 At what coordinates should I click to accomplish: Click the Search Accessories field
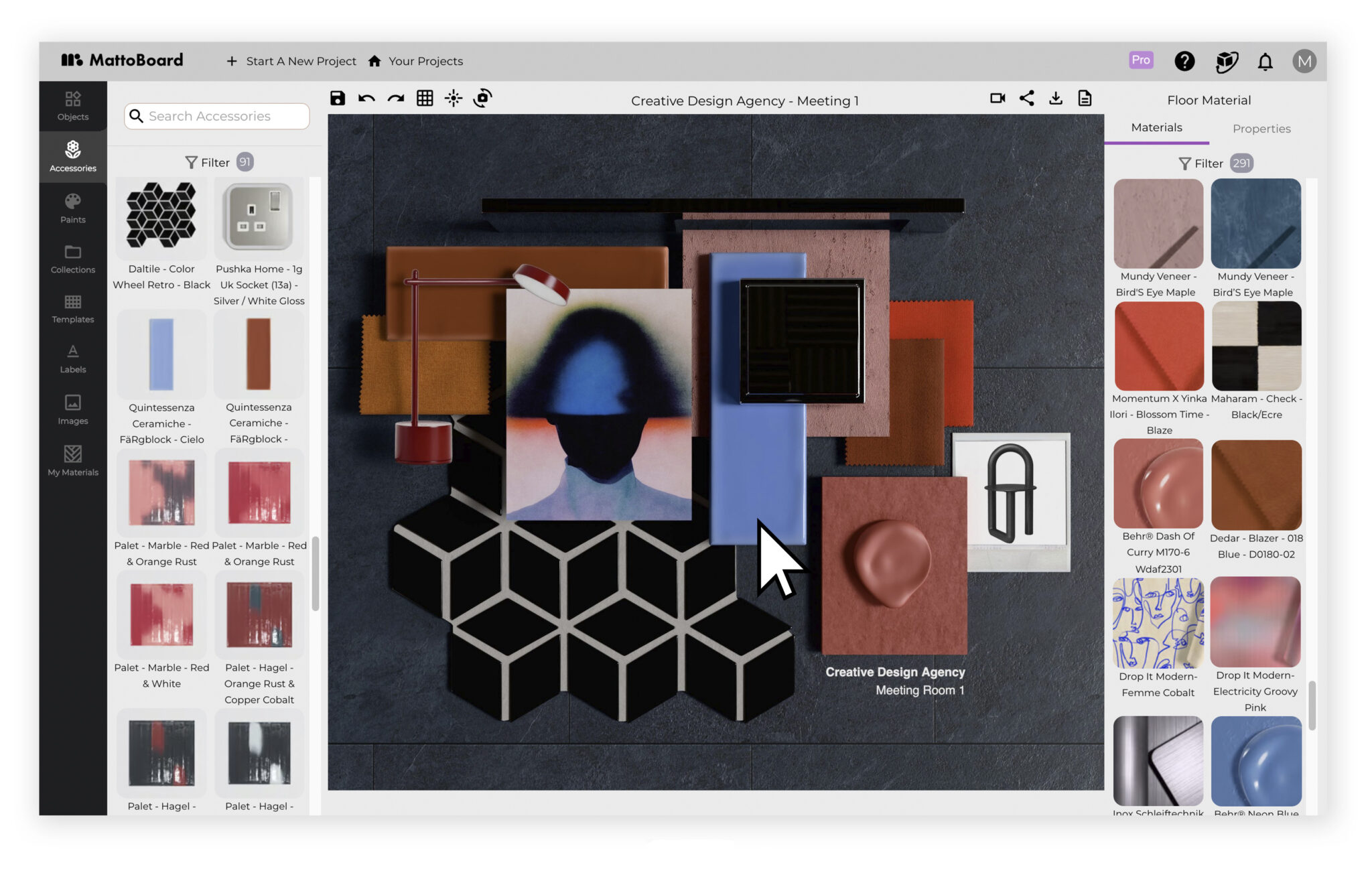tap(216, 116)
